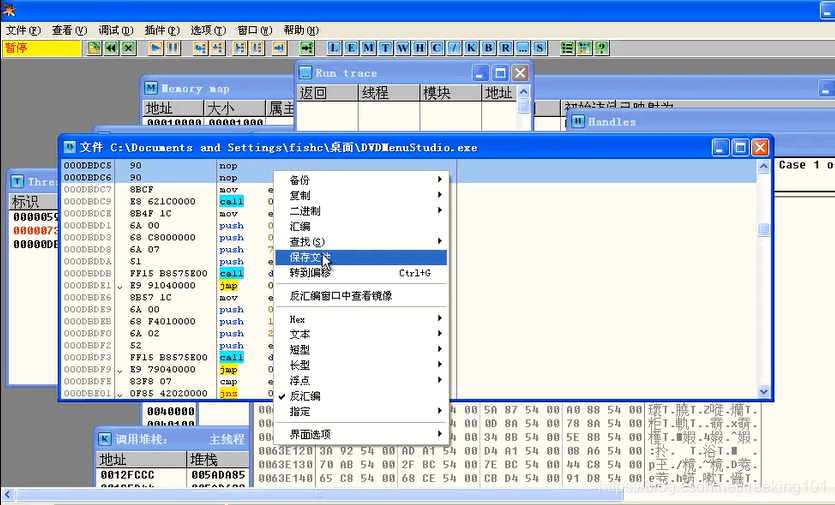Open the 帮助(H) menu
The image size is (835, 505).
pos(301,30)
